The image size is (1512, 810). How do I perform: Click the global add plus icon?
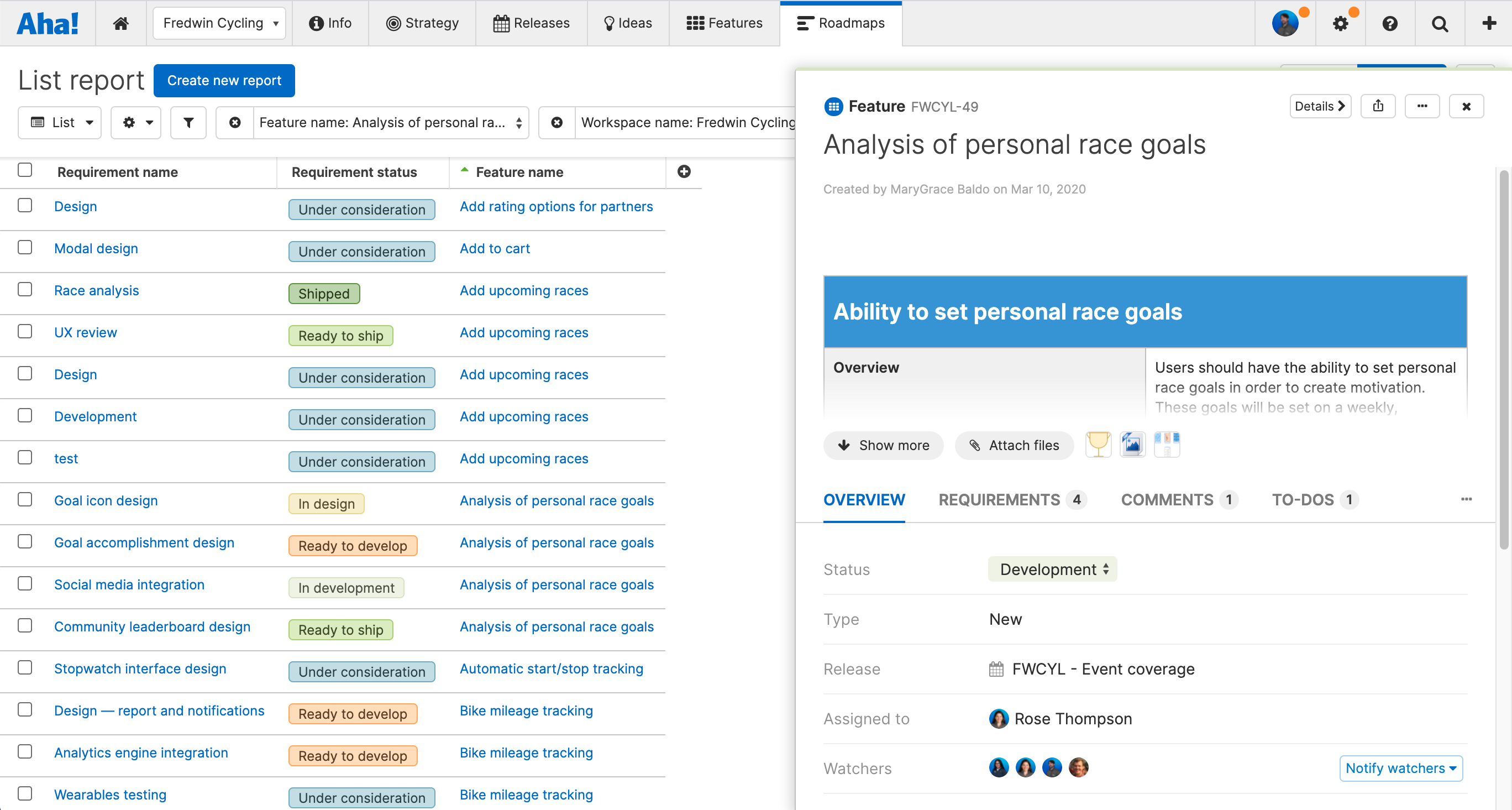point(1489,23)
